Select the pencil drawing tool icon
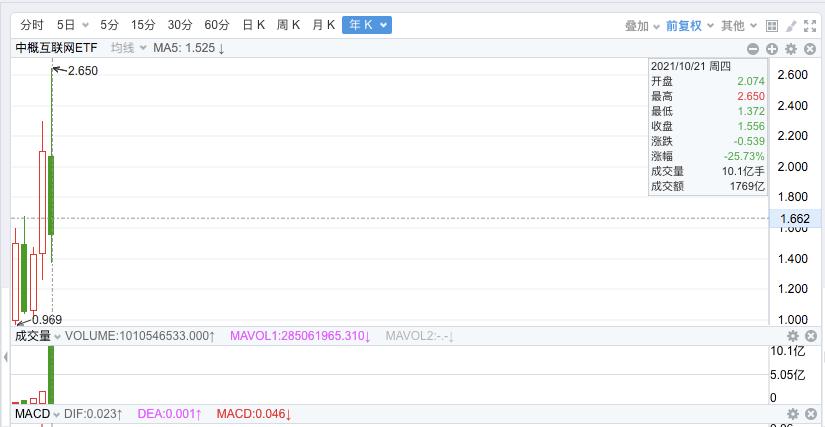This screenshot has width=825, height=427. [791, 26]
